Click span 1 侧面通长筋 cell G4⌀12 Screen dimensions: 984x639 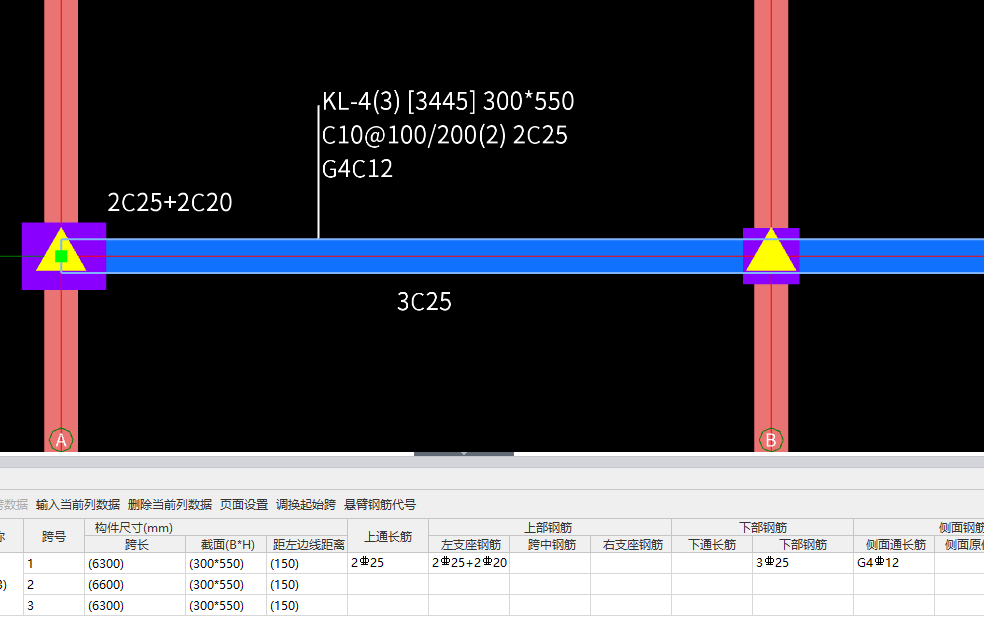point(894,563)
